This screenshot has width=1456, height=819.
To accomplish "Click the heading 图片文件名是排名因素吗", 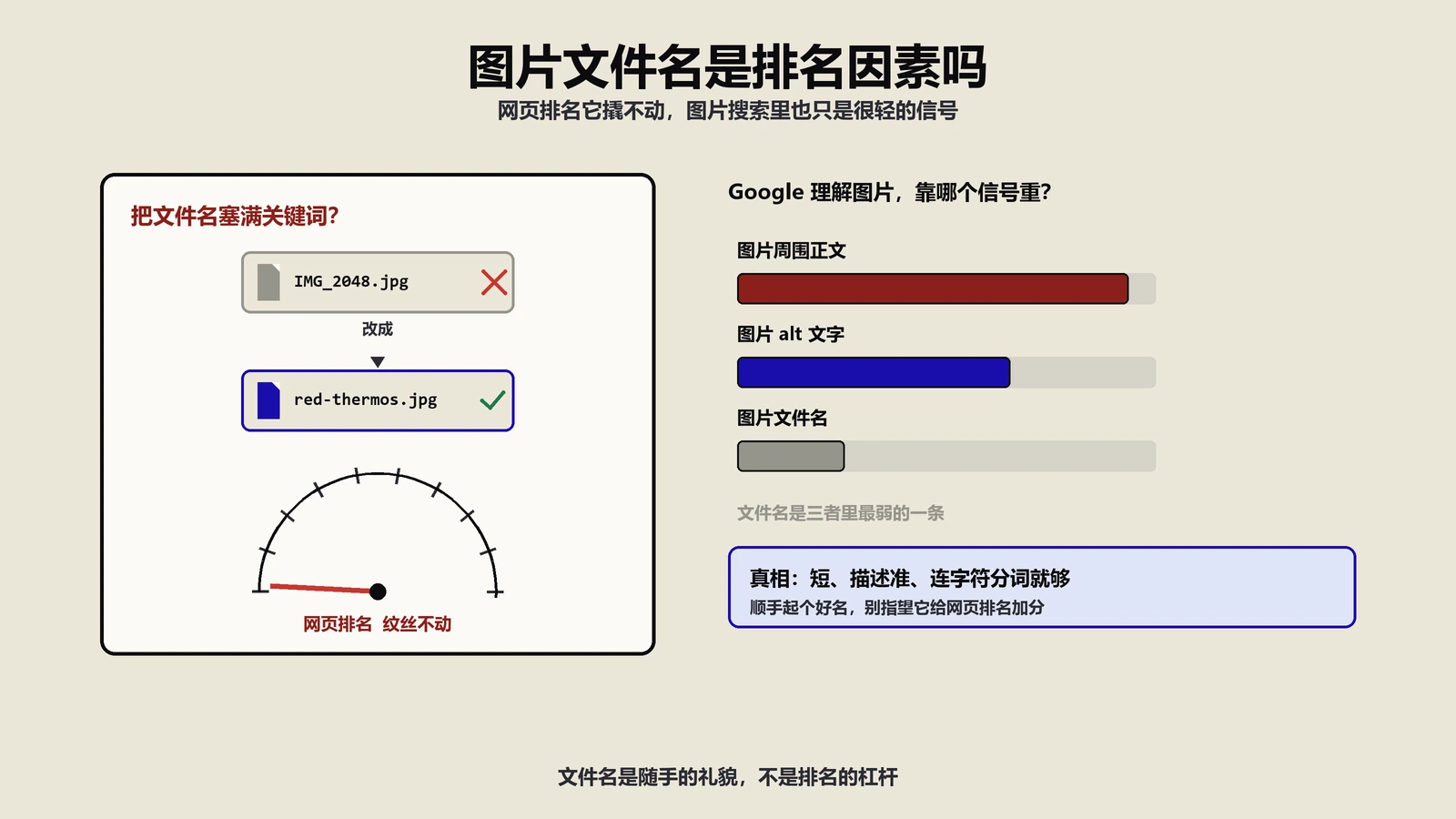I will 727,66.
